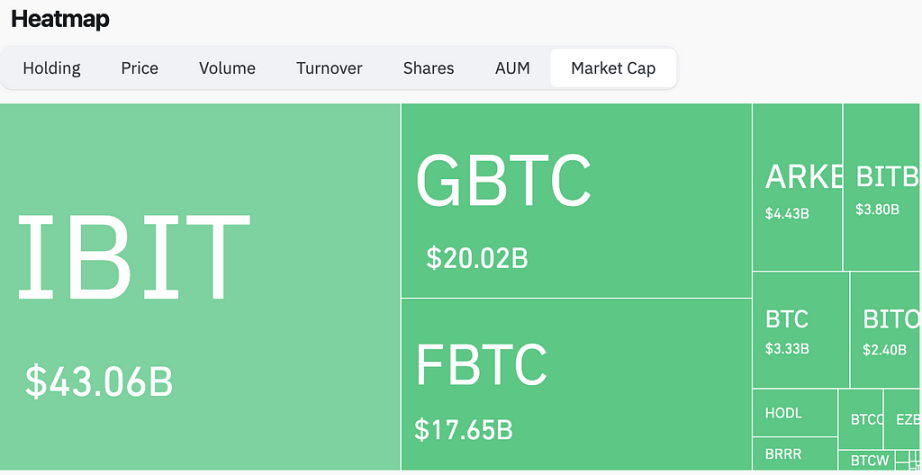This screenshot has width=922, height=475.
Task: Click the GBTC $20.02B tile
Action: pyautogui.click(x=576, y=200)
